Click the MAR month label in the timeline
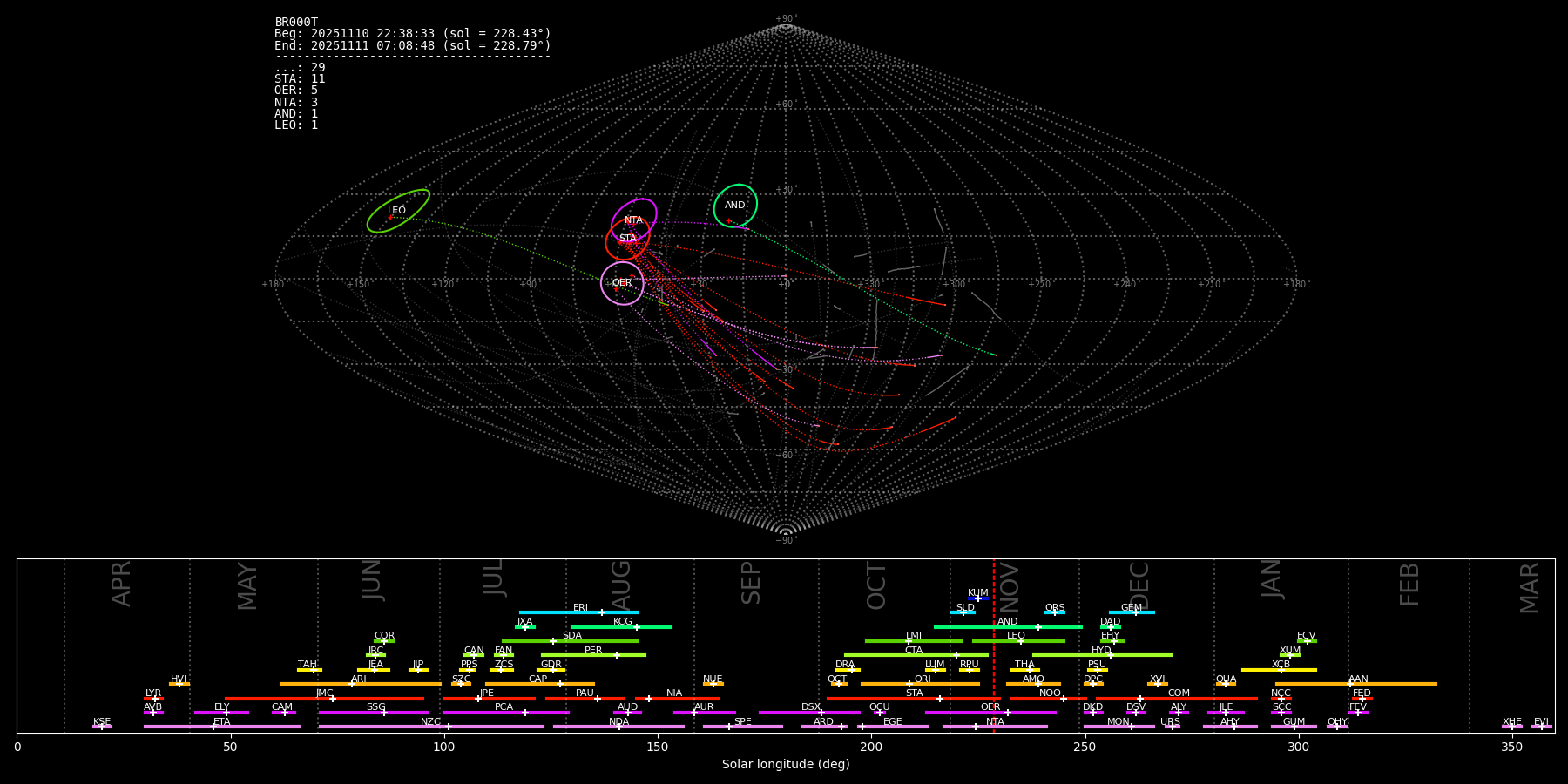 tap(1530, 588)
